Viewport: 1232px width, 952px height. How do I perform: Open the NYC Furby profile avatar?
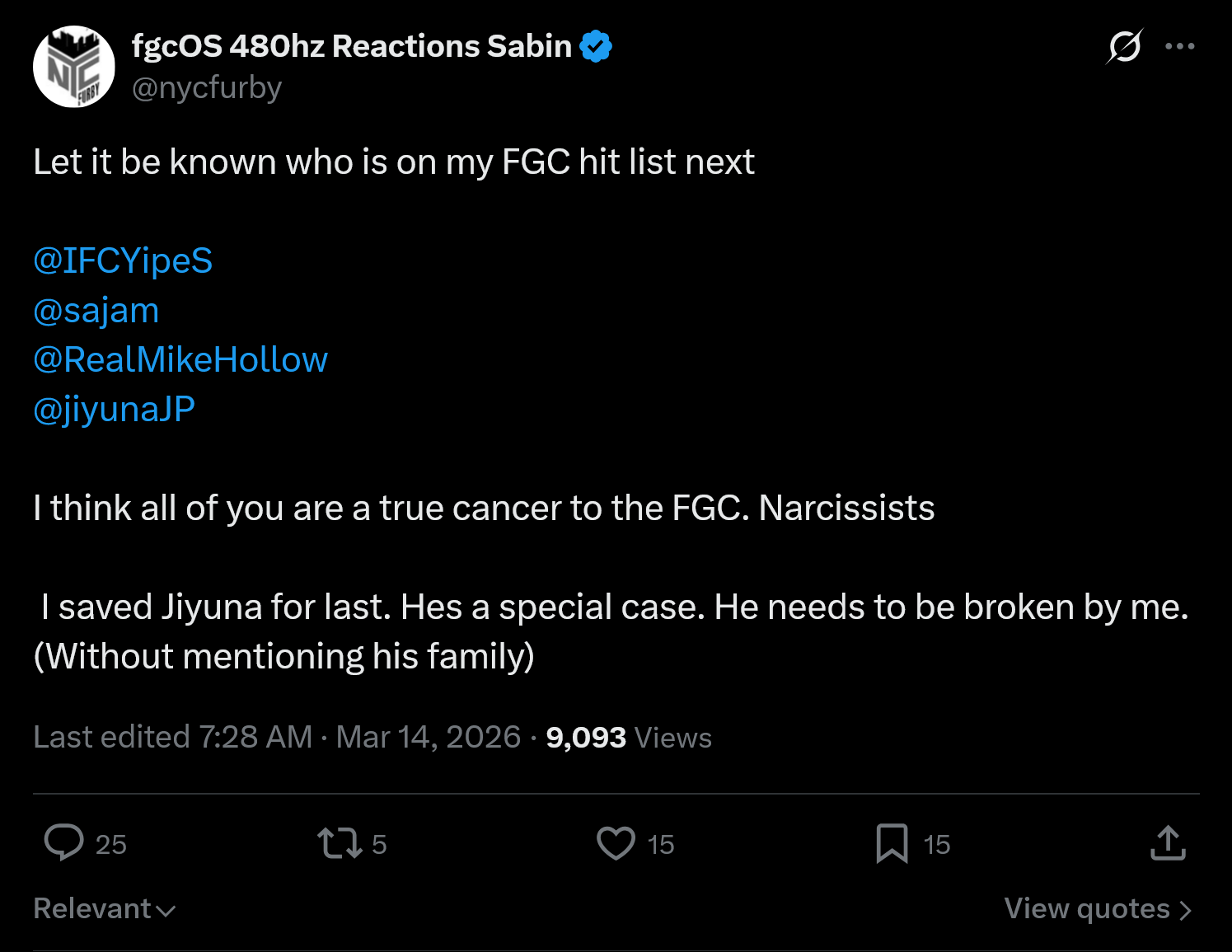point(73,67)
